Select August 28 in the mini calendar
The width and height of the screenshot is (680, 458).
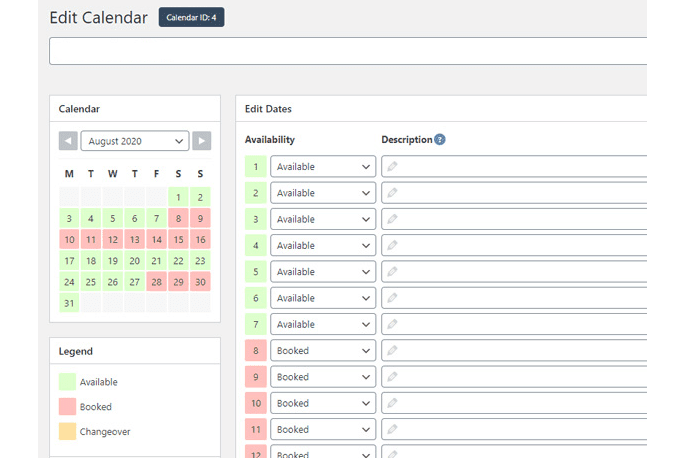click(157, 282)
